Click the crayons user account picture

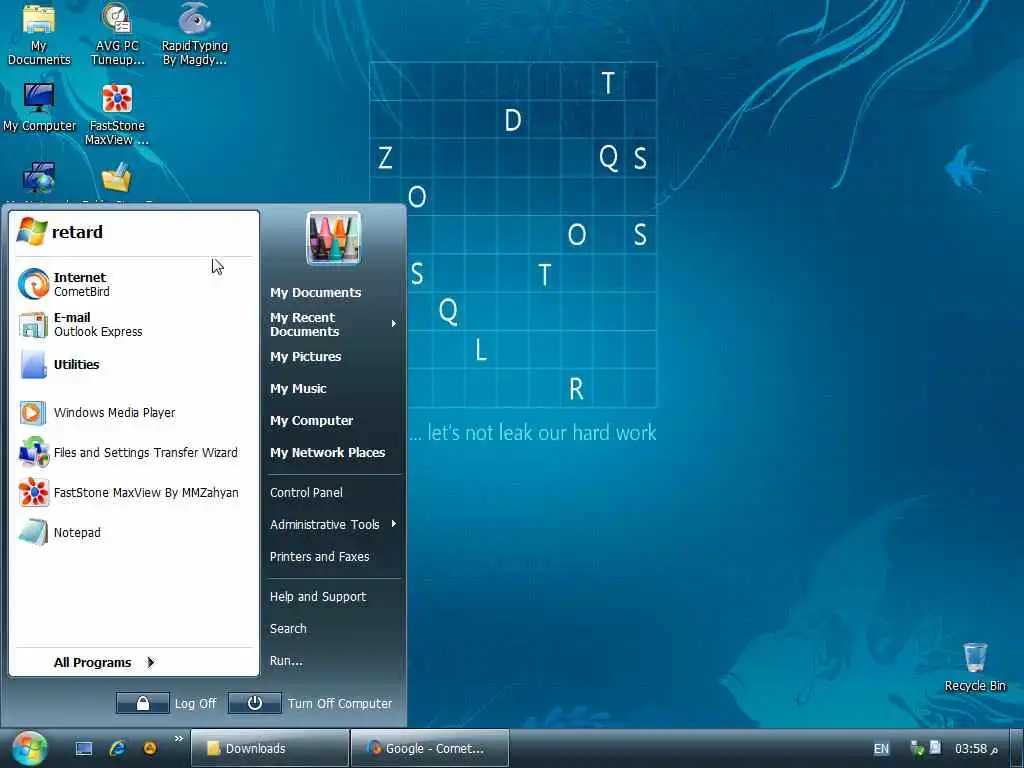(333, 238)
